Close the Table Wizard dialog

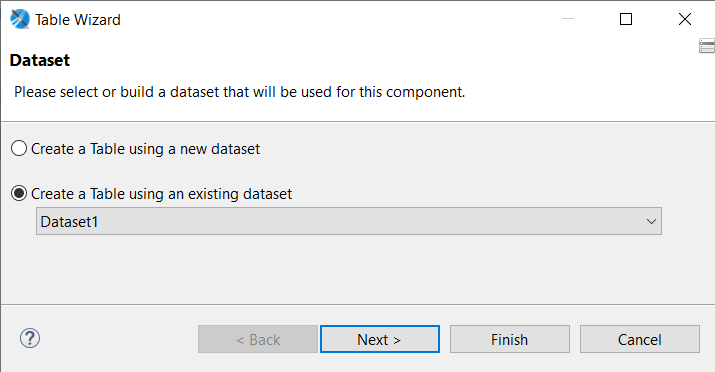click(684, 19)
